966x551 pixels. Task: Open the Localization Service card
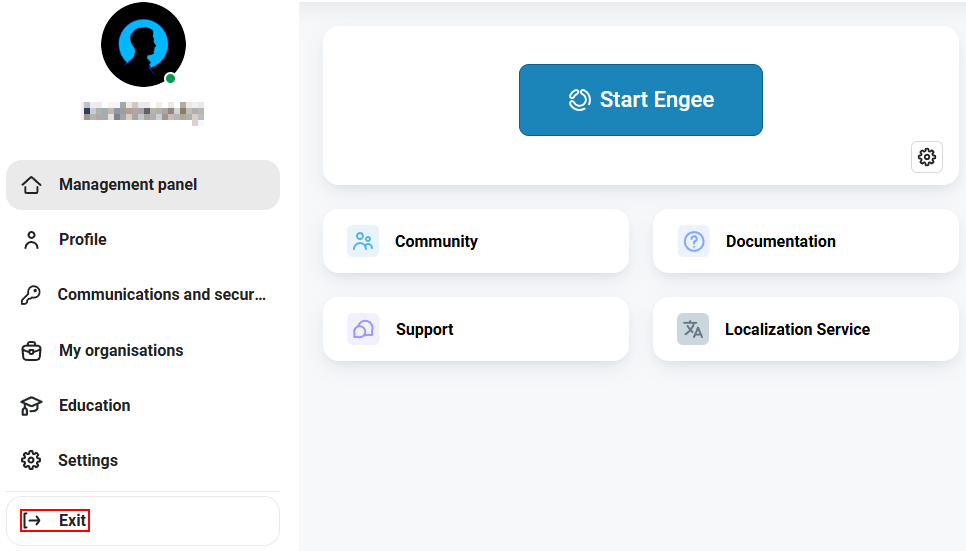[806, 329]
